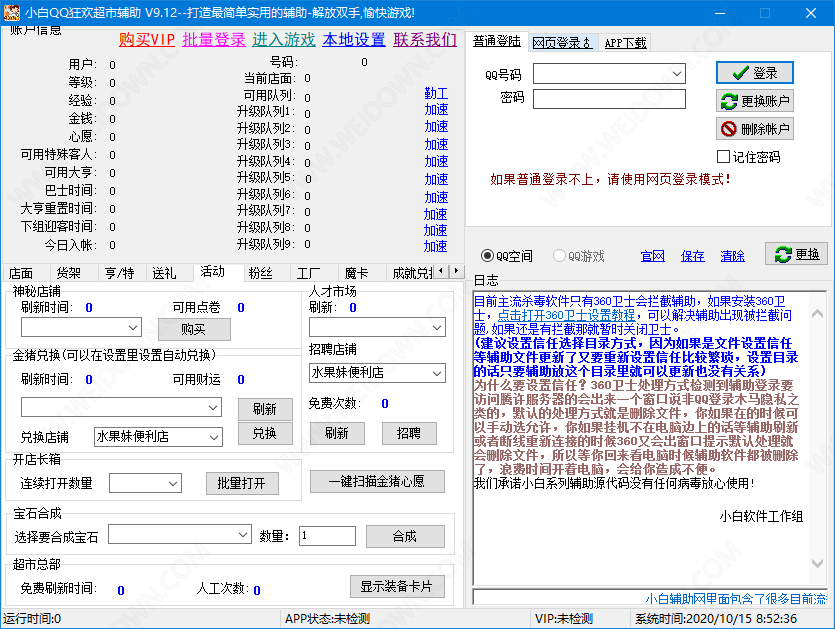835x629 pixels.
Task: Click the 显示装备卡片 button
Action: click(397, 586)
